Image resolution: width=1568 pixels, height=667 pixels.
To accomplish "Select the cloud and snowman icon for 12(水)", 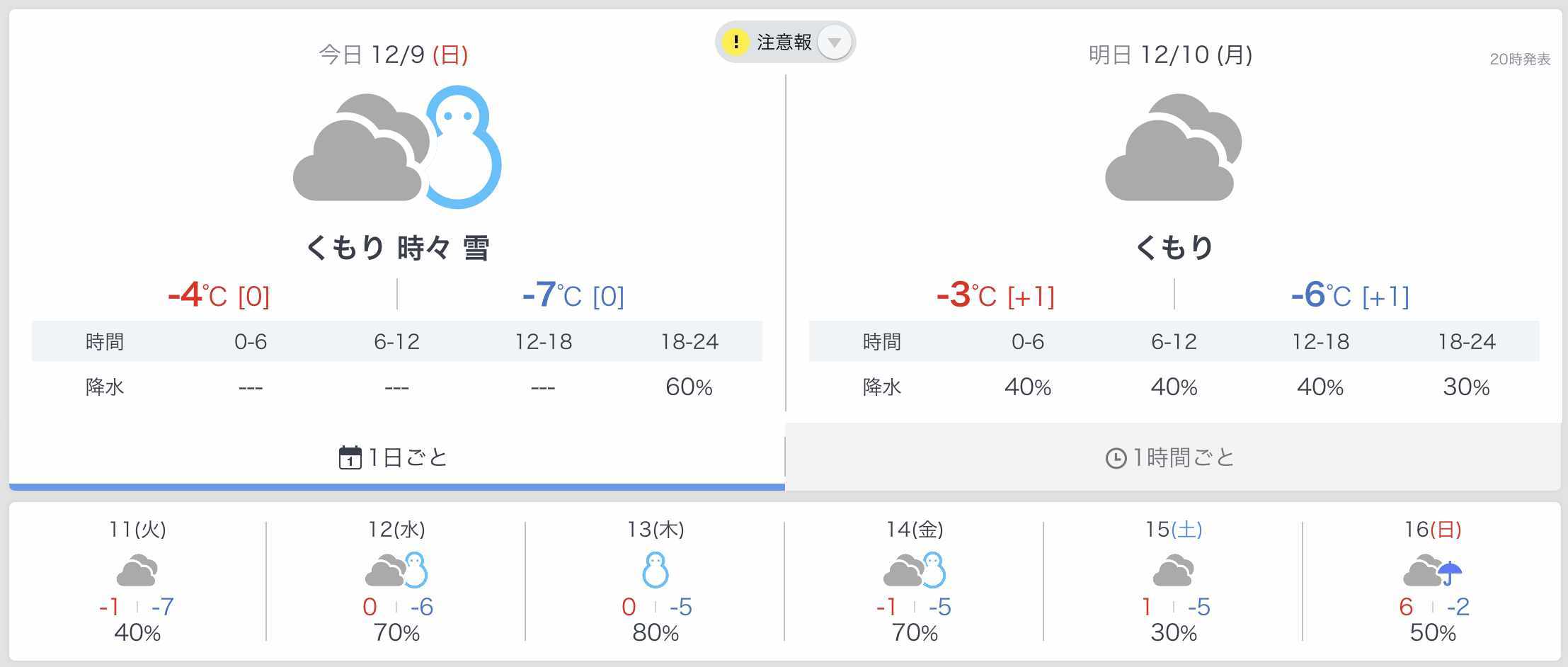I will click(396, 570).
